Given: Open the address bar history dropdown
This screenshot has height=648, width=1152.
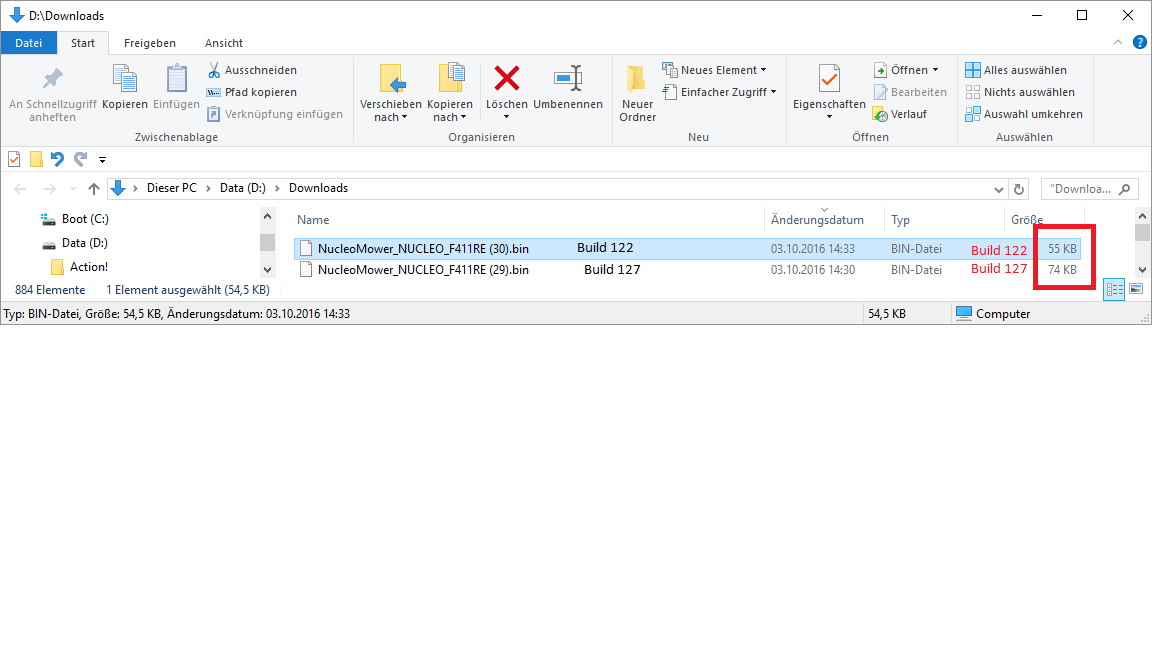Looking at the screenshot, I should 999,189.
